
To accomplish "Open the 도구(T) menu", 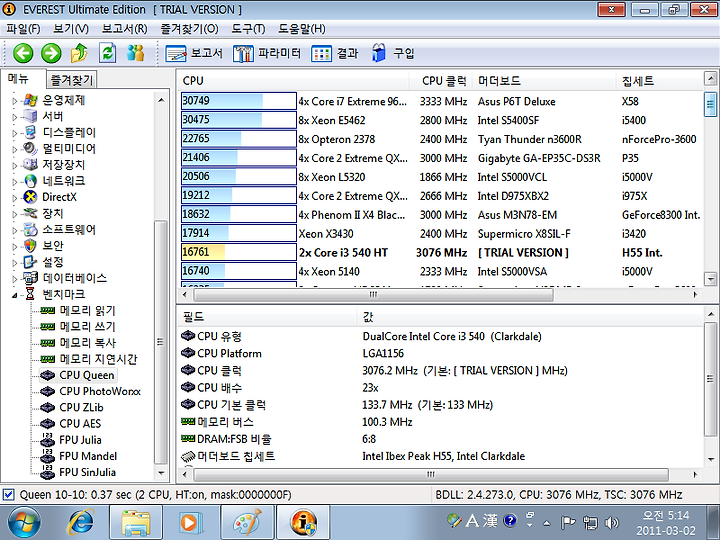I will (248, 29).
